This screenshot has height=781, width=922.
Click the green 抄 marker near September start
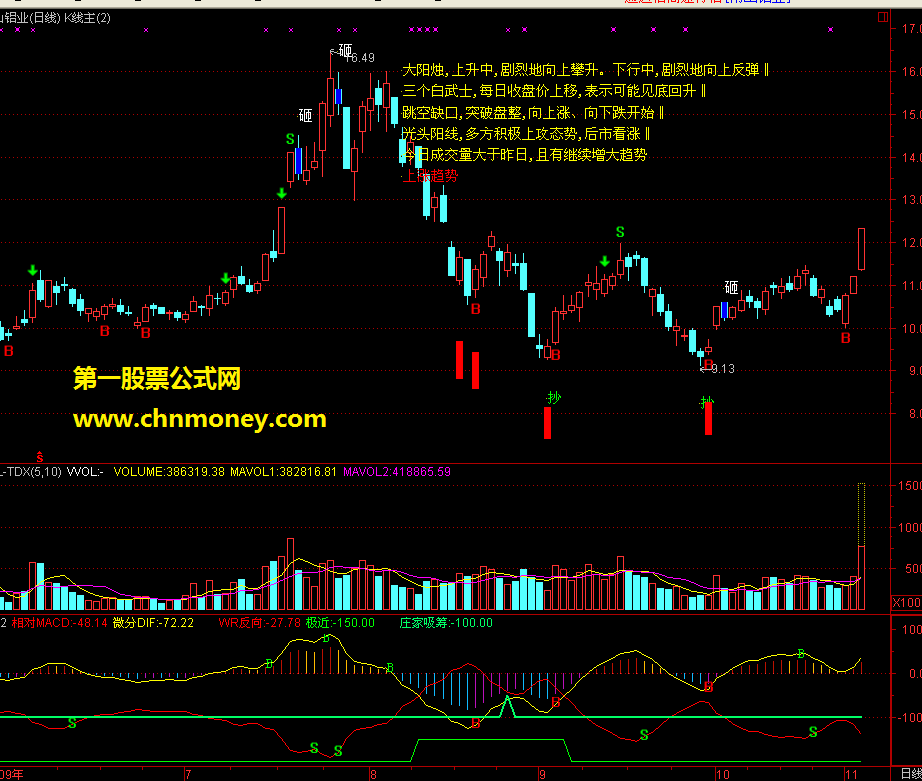(x=554, y=398)
